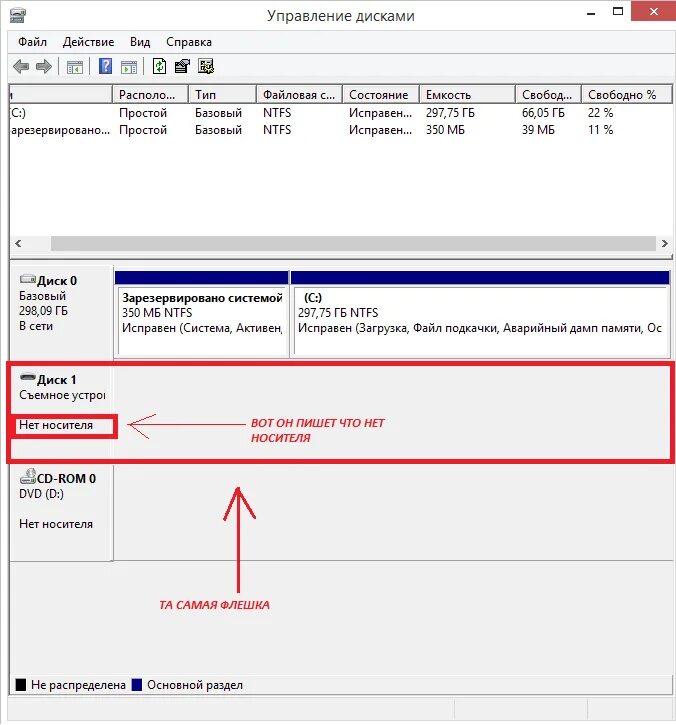The width and height of the screenshot is (676, 725).
Task: Sort by the Файловая с... column header
Action: 300,94
